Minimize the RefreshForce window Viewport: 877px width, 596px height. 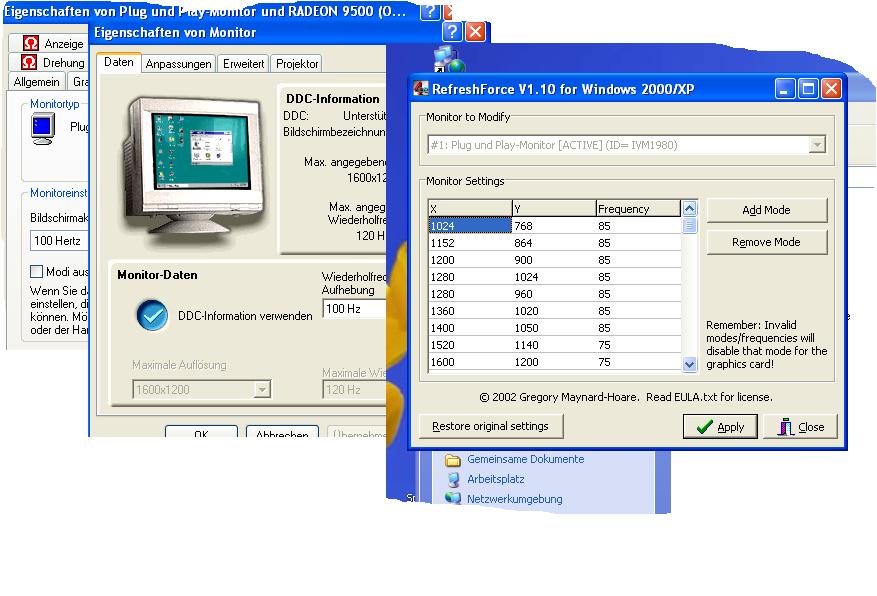[785, 88]
